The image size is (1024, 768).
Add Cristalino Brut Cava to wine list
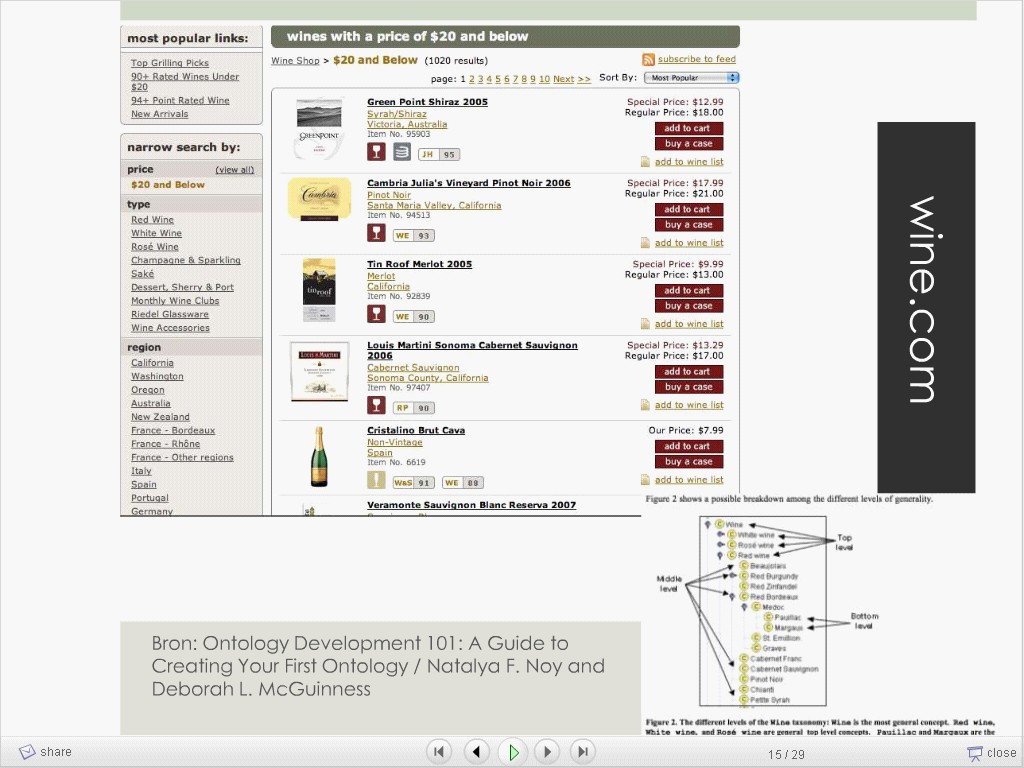[x=689, y=480]
